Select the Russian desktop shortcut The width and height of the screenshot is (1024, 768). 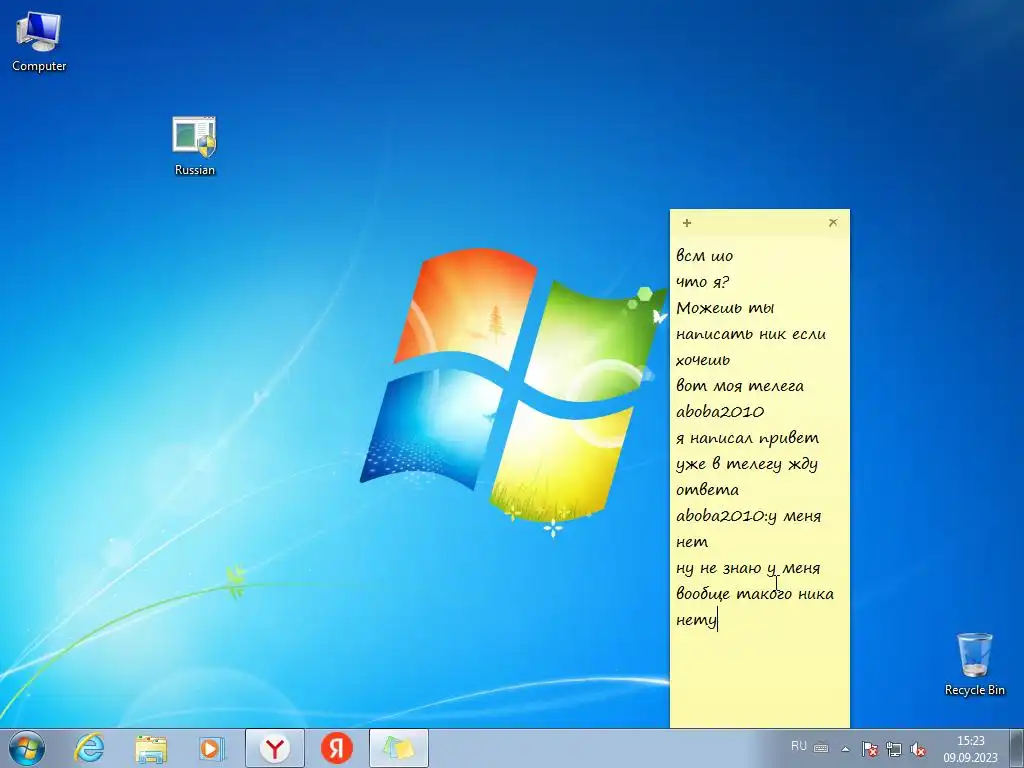194,146
